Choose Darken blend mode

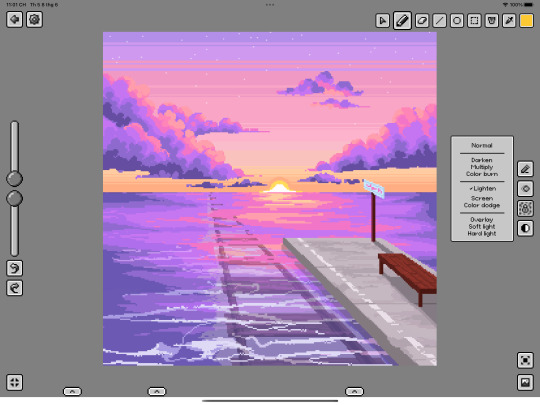point(482,160)
